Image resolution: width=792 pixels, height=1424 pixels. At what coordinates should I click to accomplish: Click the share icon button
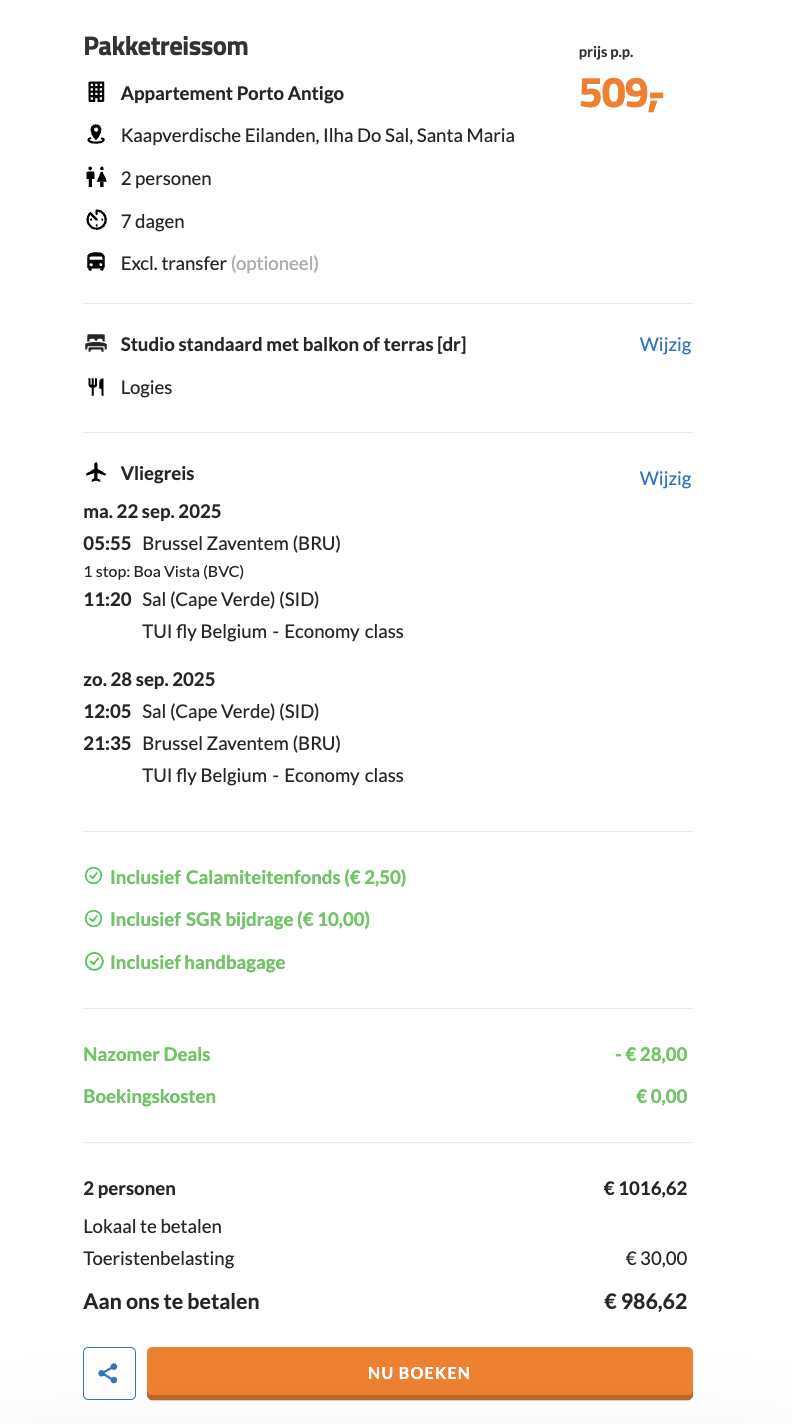click(x=109, y=1373)
